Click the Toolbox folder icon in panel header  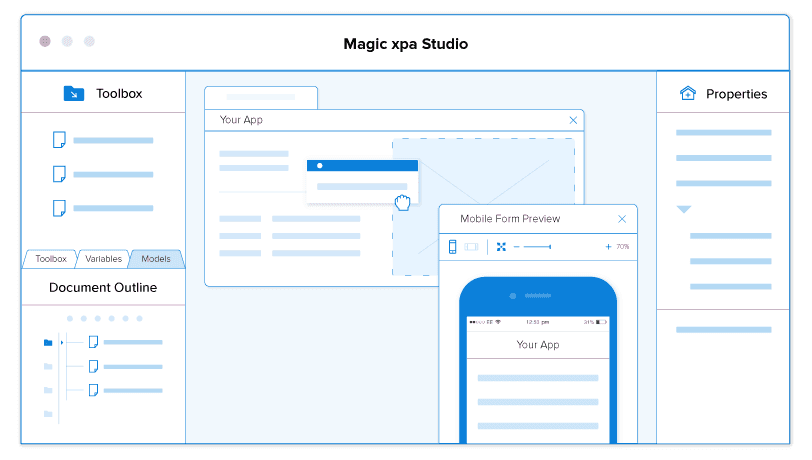coord(74,94)
